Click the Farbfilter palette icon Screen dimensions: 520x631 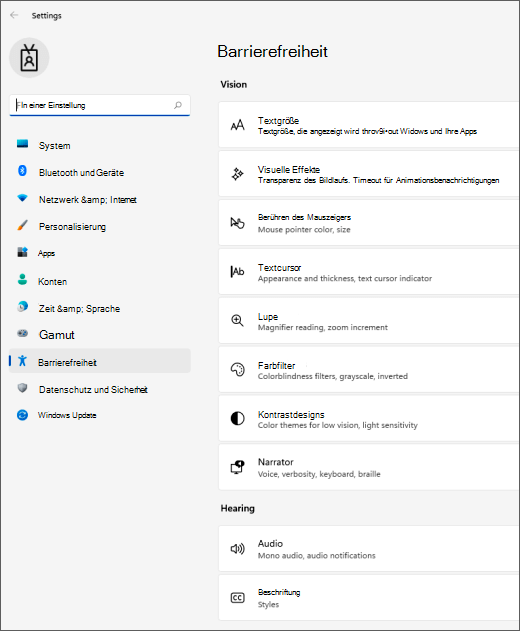(x=237, y=369)
